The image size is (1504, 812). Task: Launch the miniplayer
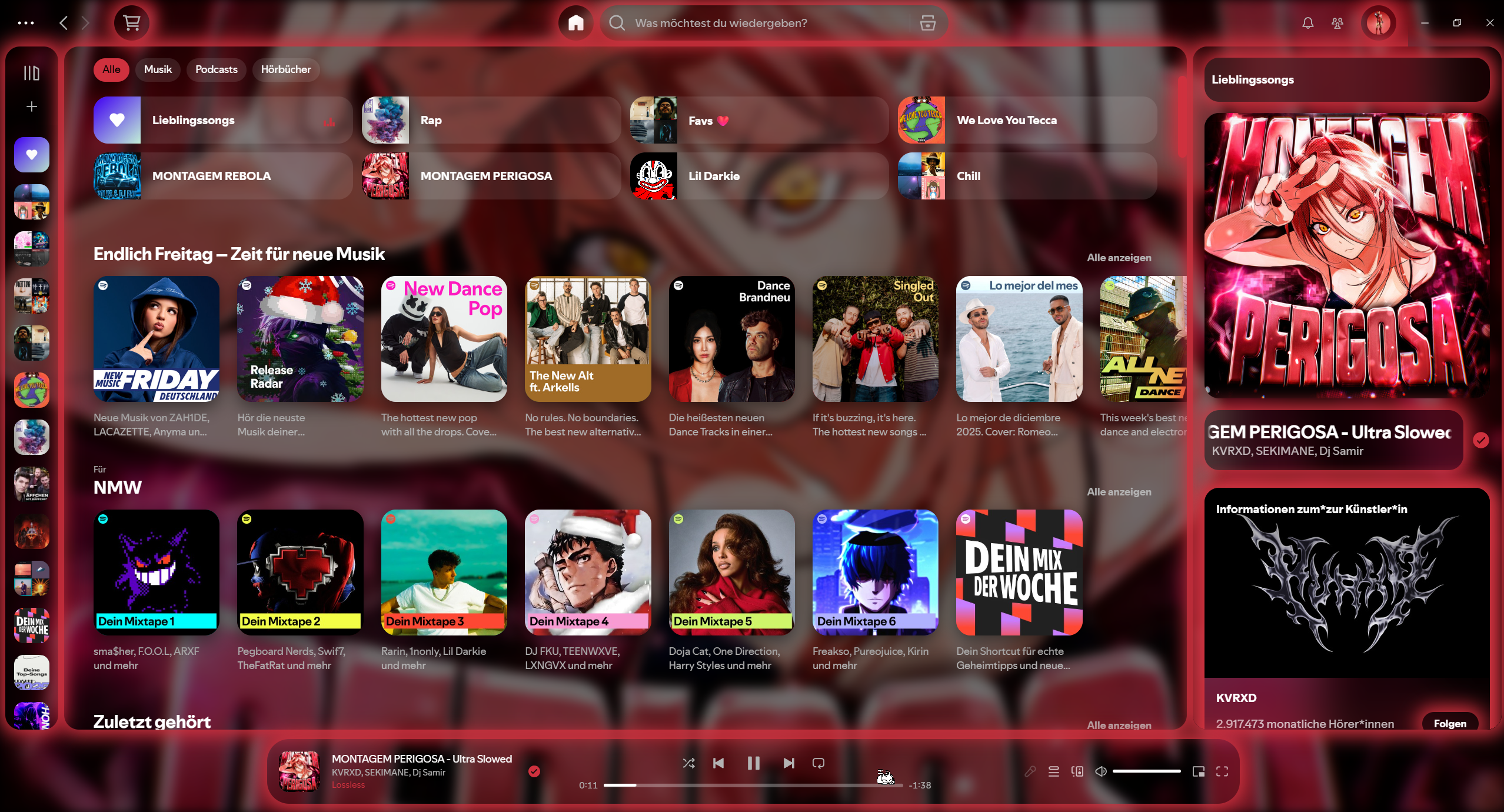click(1199, 771)
